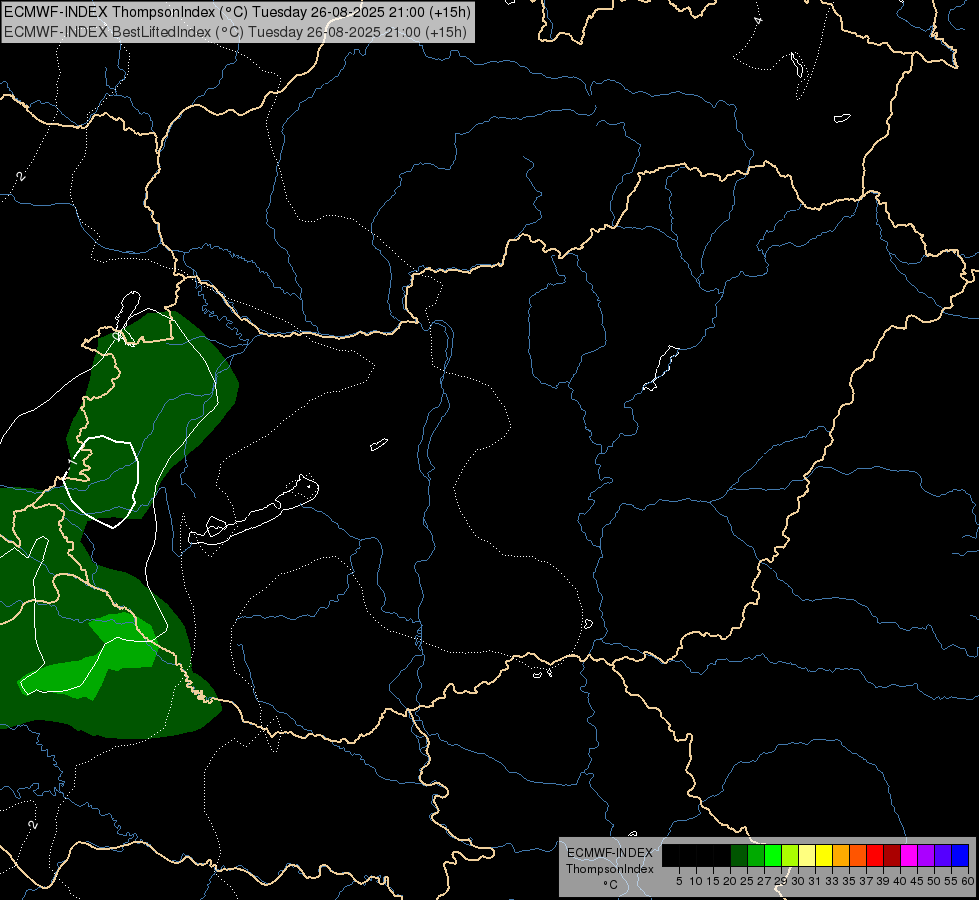Screen dimensions: 979x900
Task: Click the pale yellow 30-31 legend swatch
Action: pos(807,855)
